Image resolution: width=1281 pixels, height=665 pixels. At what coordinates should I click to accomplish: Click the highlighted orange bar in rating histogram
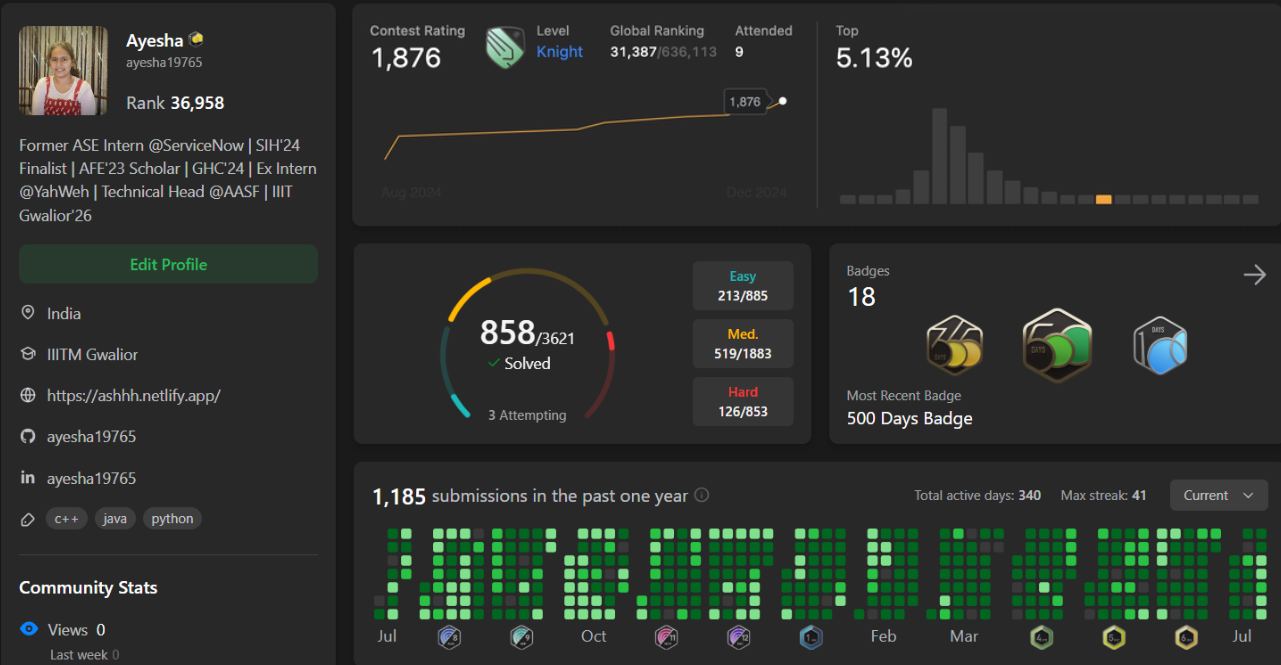pos(1103,199)
